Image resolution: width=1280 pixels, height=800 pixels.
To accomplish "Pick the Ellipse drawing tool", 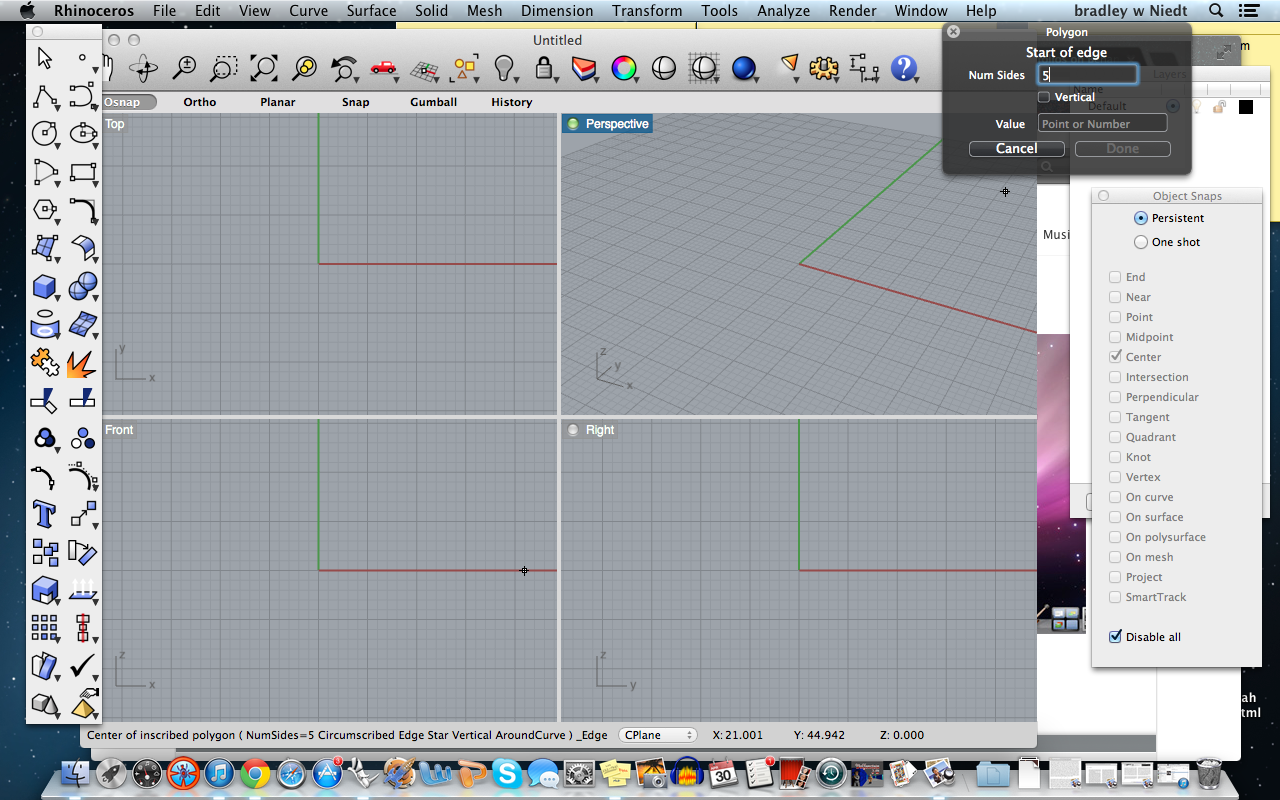I will pyautogui.click(x=82, y=133).
